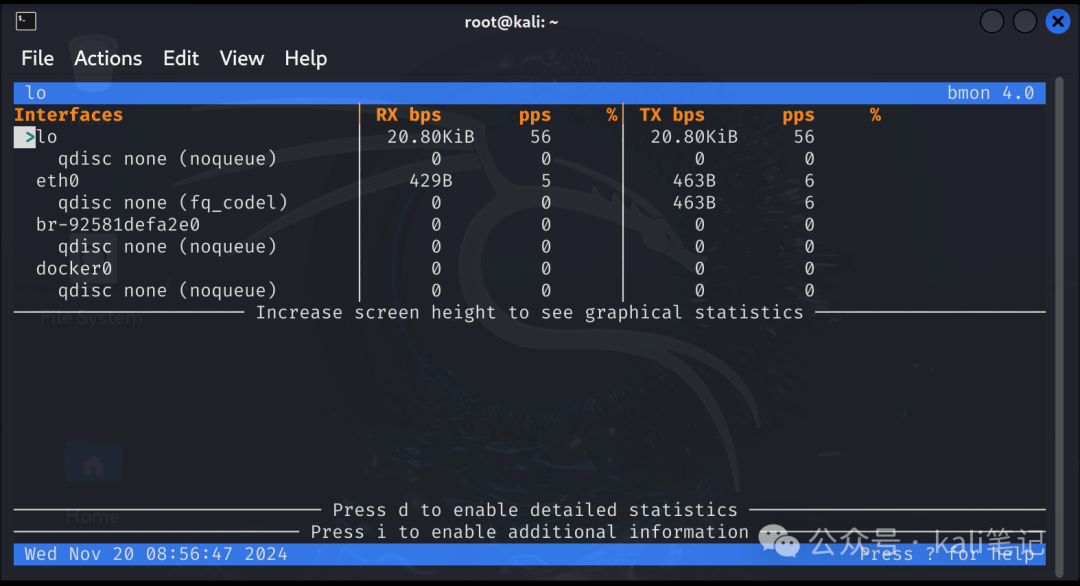Image resolution: width=1080 pixels, height=586 pixels.
Task: Click qdisc none (fq_codel) row
Action: [x=530, y=202]
